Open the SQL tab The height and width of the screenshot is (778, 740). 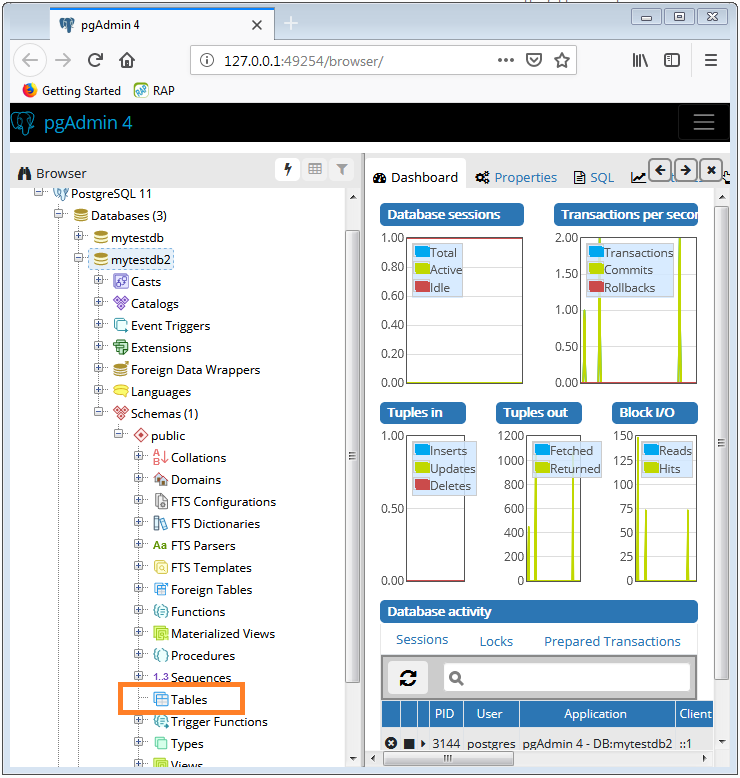594,177
